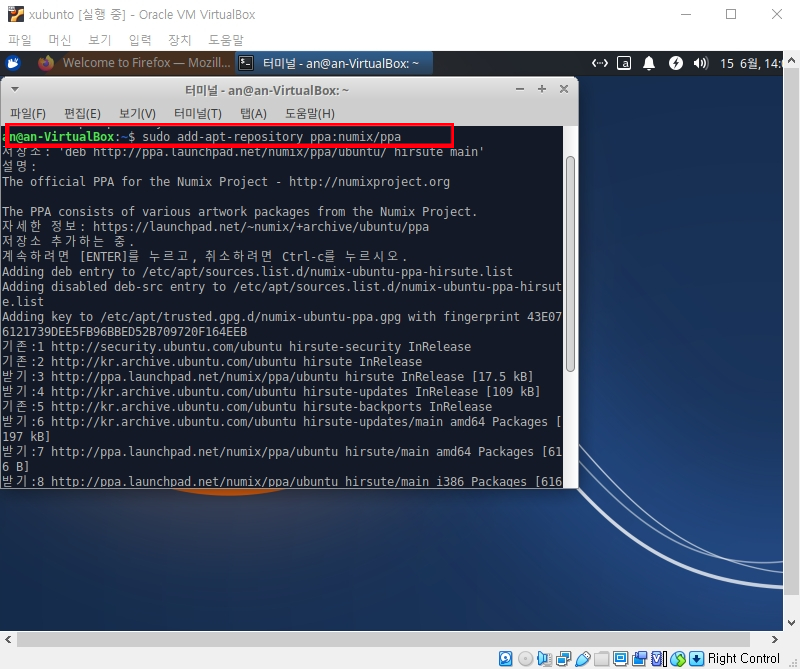Click the line mentioning hirsute-backports InRelease
This screenshot has height=669, width=800.
tap(247, 407)
